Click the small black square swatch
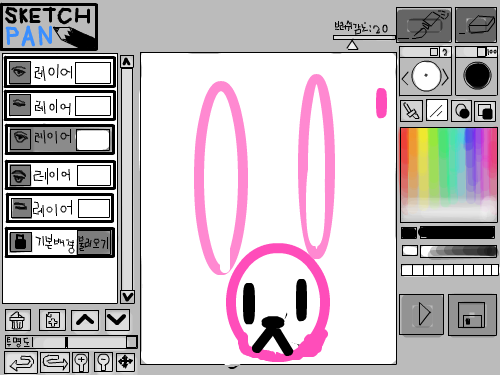This screenshot has width=500, height=375. (409, 233)
